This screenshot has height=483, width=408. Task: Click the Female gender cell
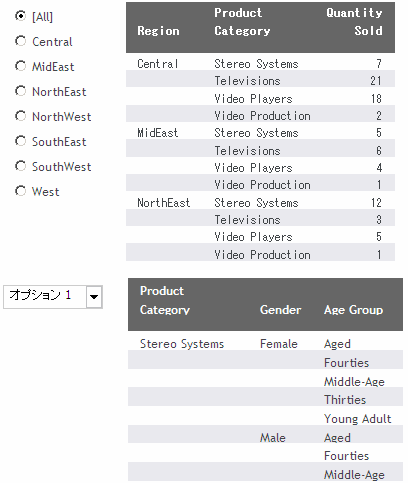tap(279, 344)
